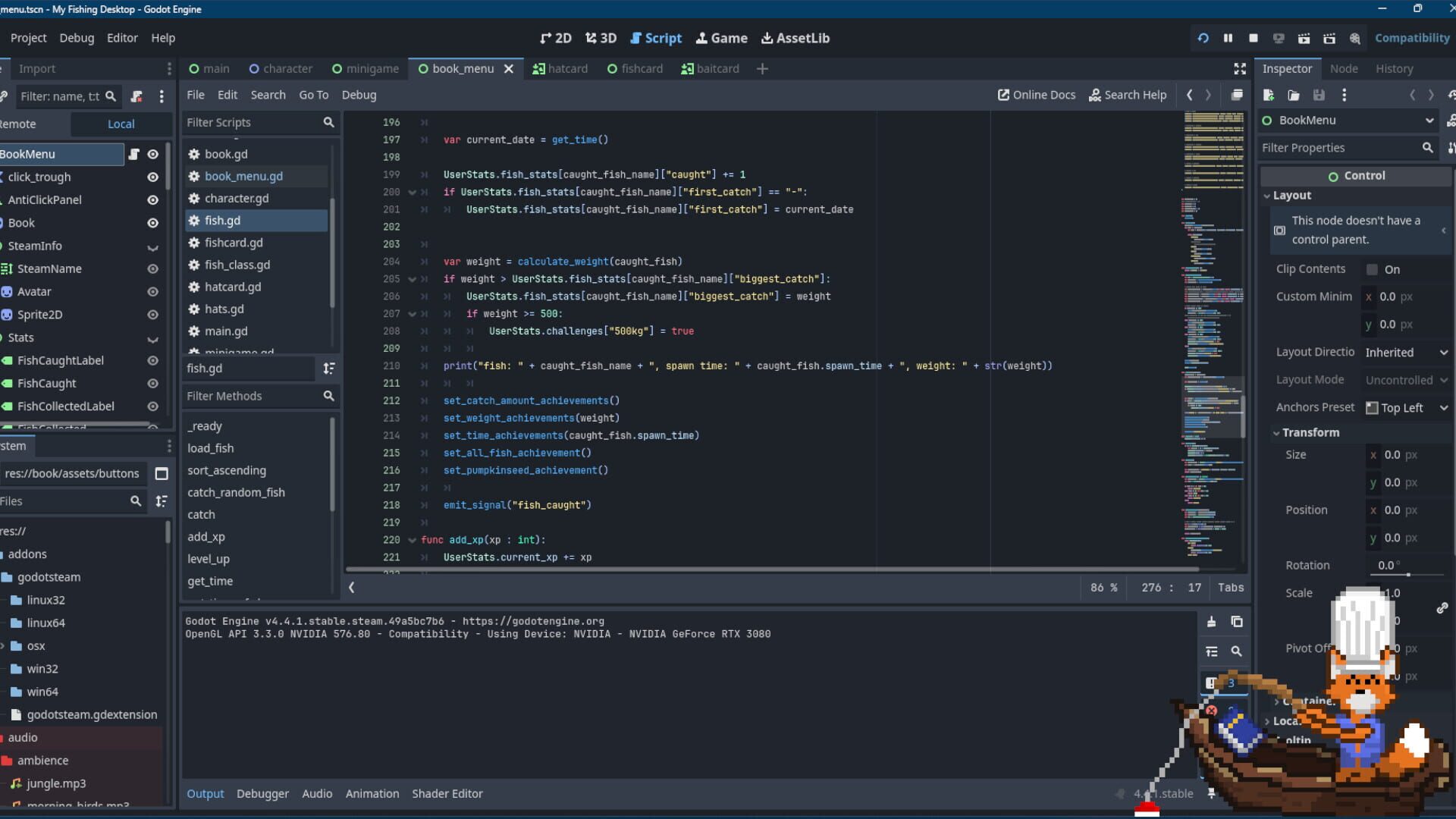Click inside the Filter Scripts search field

coord(250,122)
